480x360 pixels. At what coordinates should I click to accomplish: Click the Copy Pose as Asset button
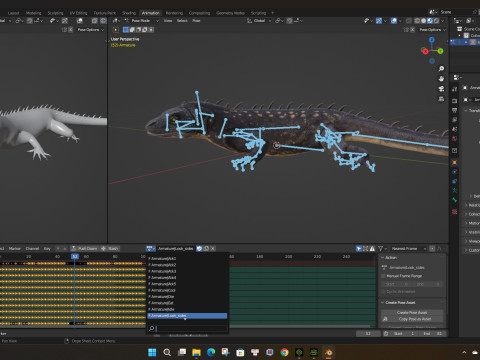point(412,319)
